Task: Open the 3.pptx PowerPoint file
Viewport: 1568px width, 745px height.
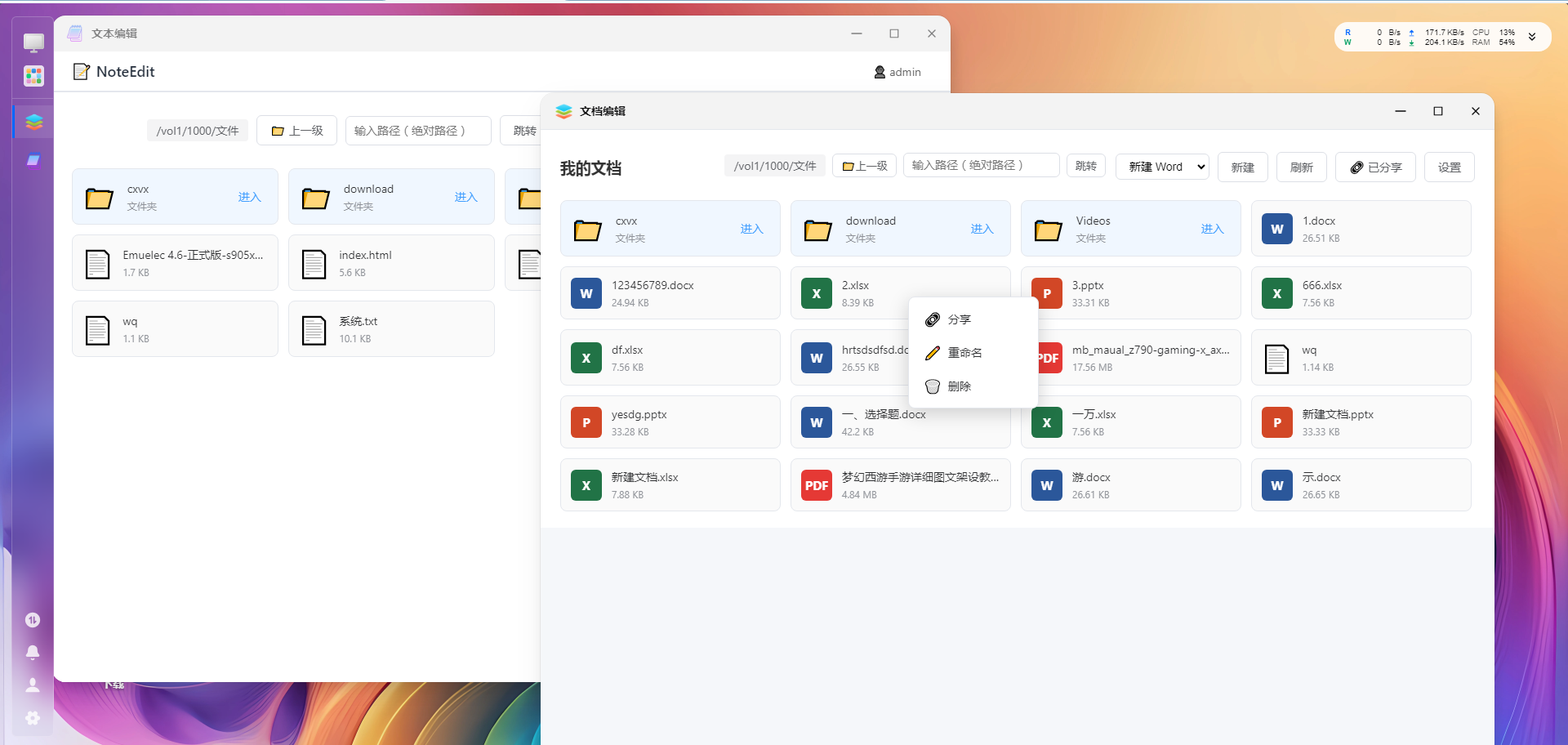Action: coord(1130,293)
